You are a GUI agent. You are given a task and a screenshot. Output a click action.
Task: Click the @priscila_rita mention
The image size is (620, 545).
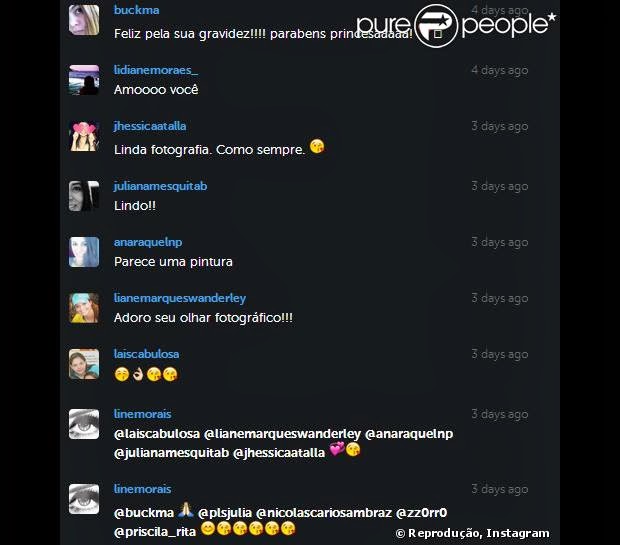155,532
